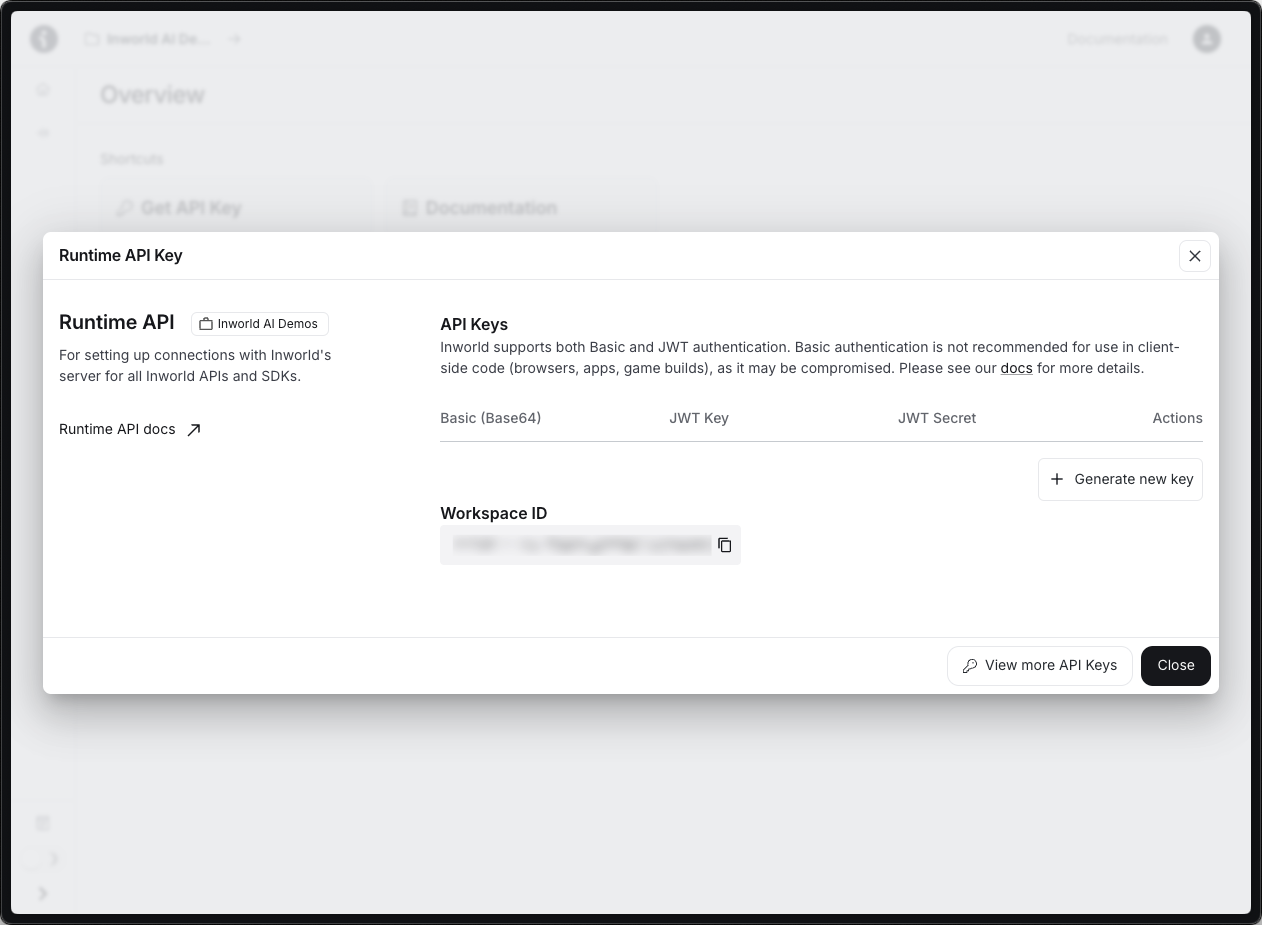Image resolution: width=1262 pixels, height=925 pixels.
Task: Click the arrow icon beside Runtime API docs
Action: pos(194,429)
